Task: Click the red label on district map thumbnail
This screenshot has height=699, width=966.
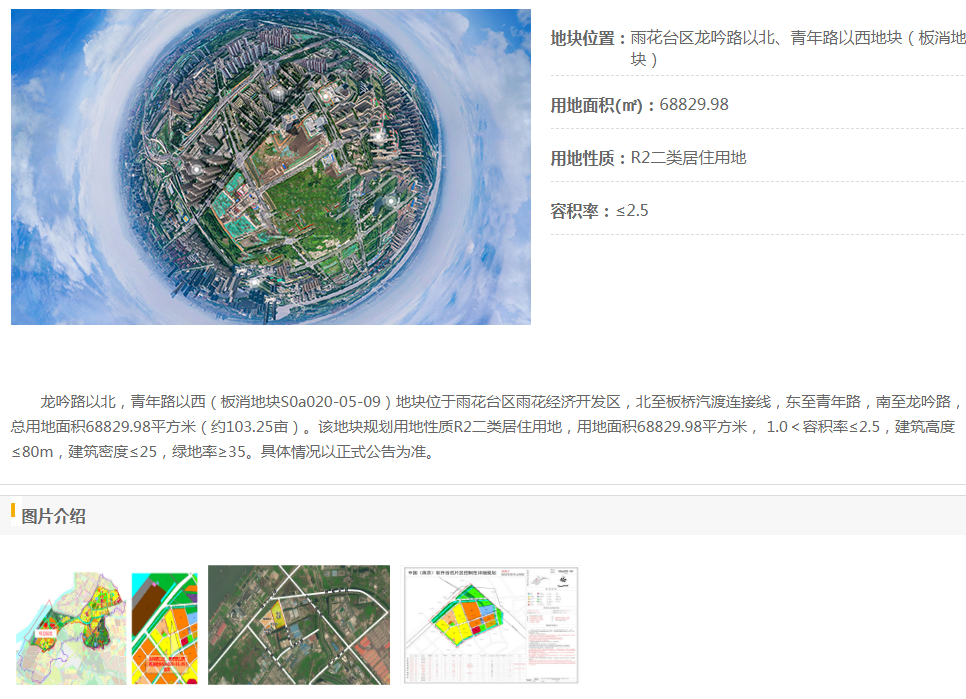Action: pyautogui.click(x=44, y=633)
